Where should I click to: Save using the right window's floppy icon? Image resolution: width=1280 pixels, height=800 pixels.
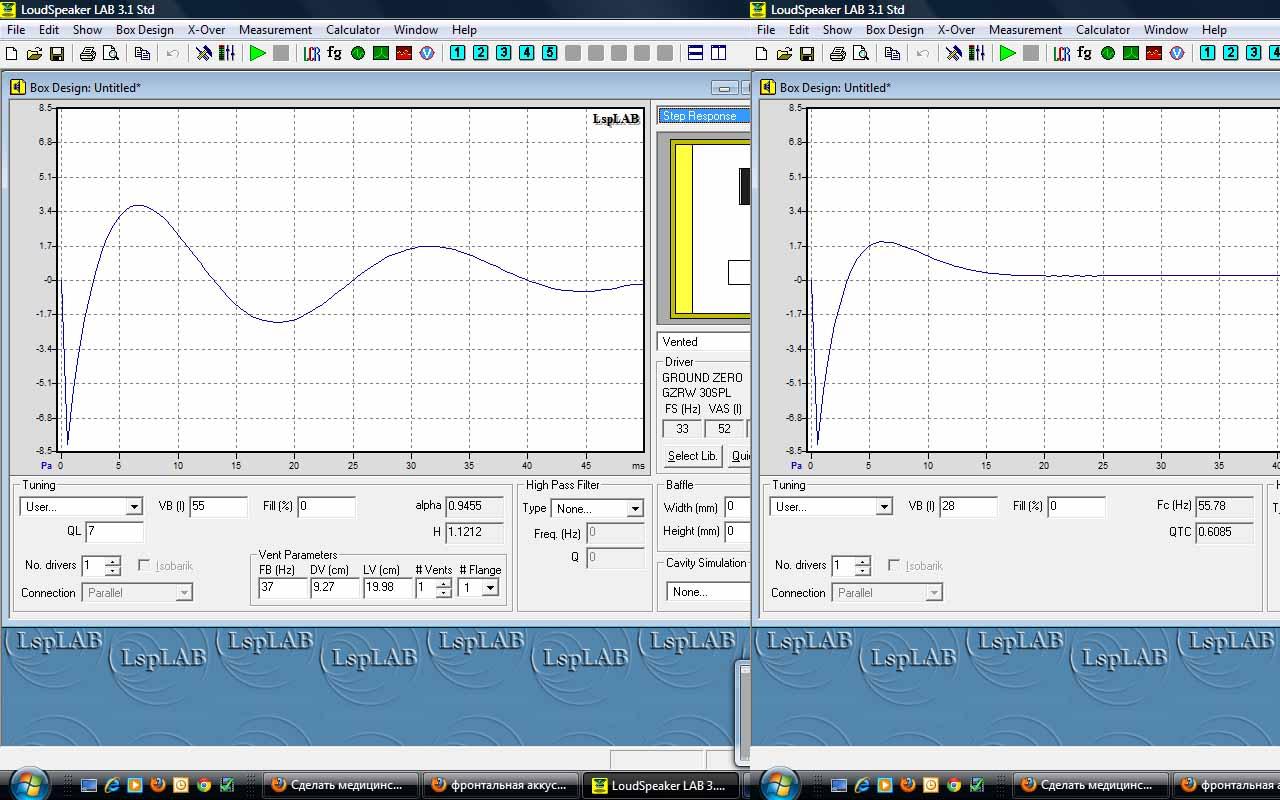coord(807,53)
